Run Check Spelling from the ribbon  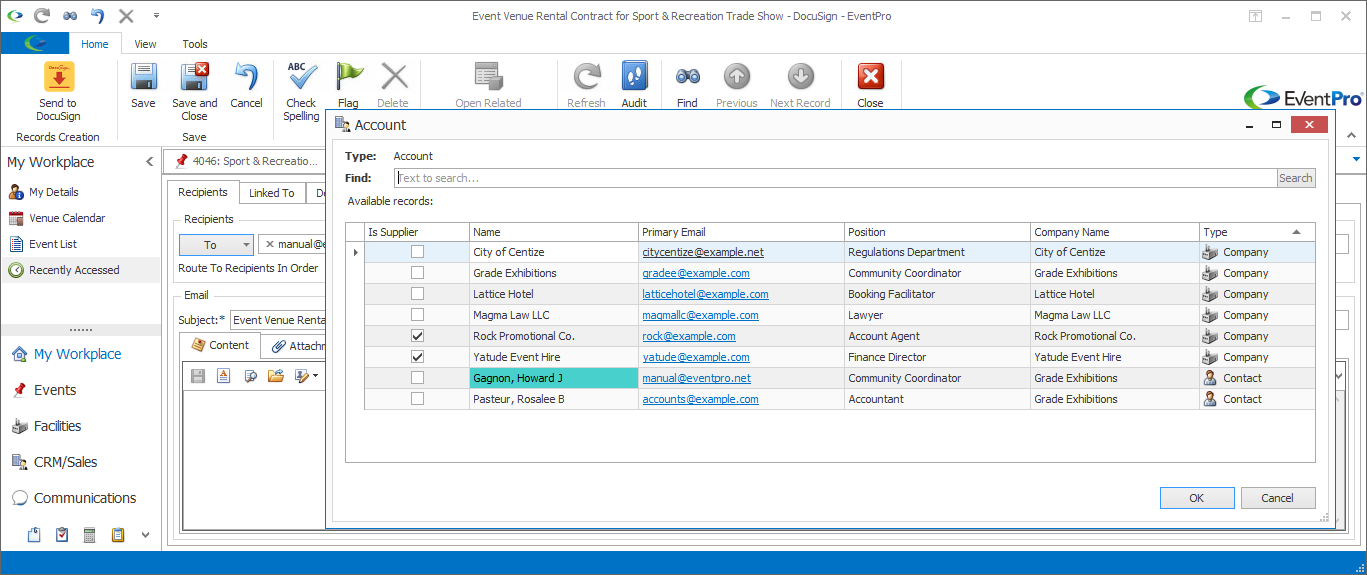301,91
